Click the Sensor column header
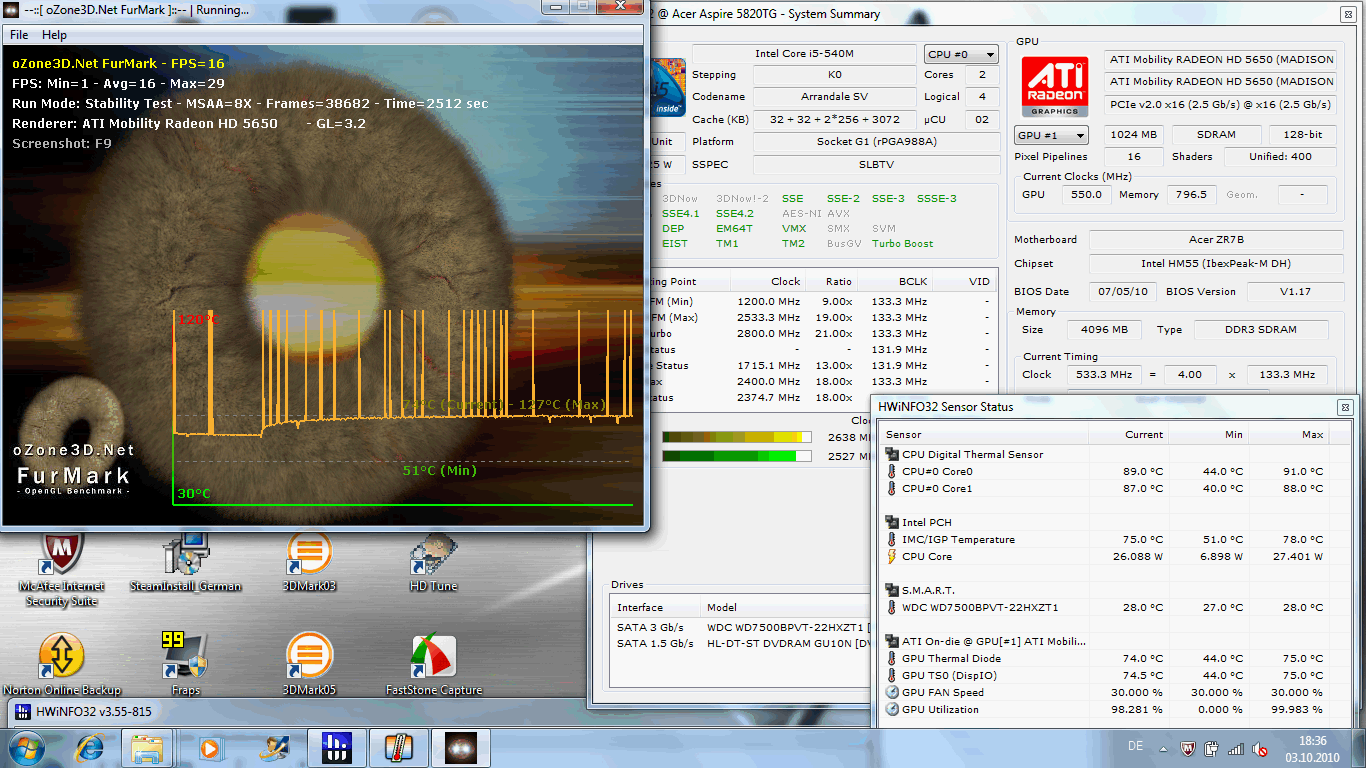 click(x=984, y=435)
